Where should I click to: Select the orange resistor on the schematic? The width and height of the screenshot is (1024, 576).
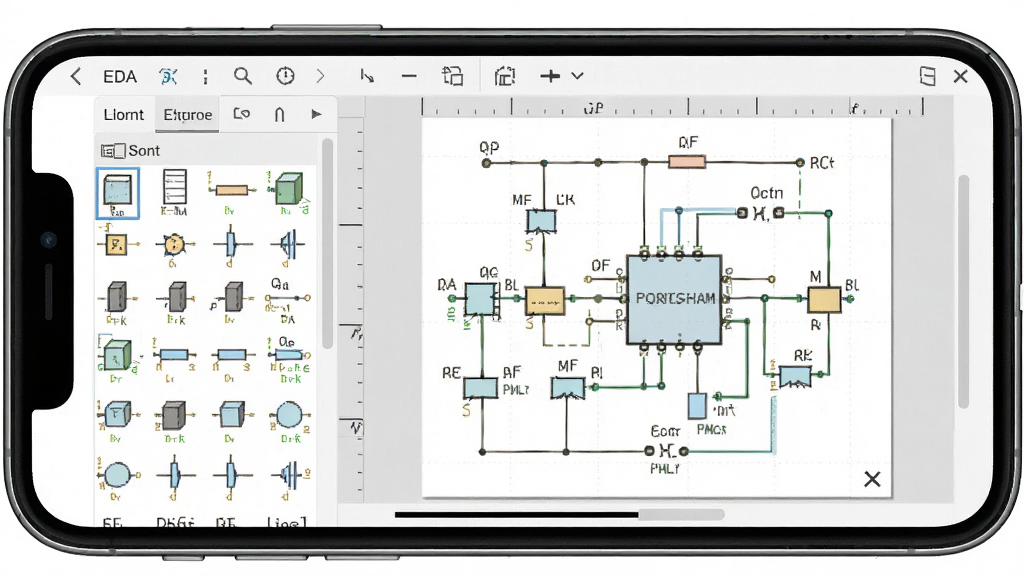[x=687, y=161]
